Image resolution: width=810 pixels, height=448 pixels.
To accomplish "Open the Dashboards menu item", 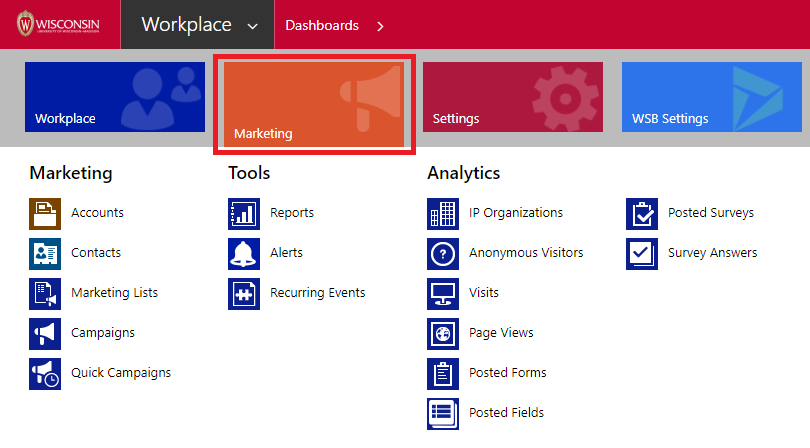I will coord(322,25).
